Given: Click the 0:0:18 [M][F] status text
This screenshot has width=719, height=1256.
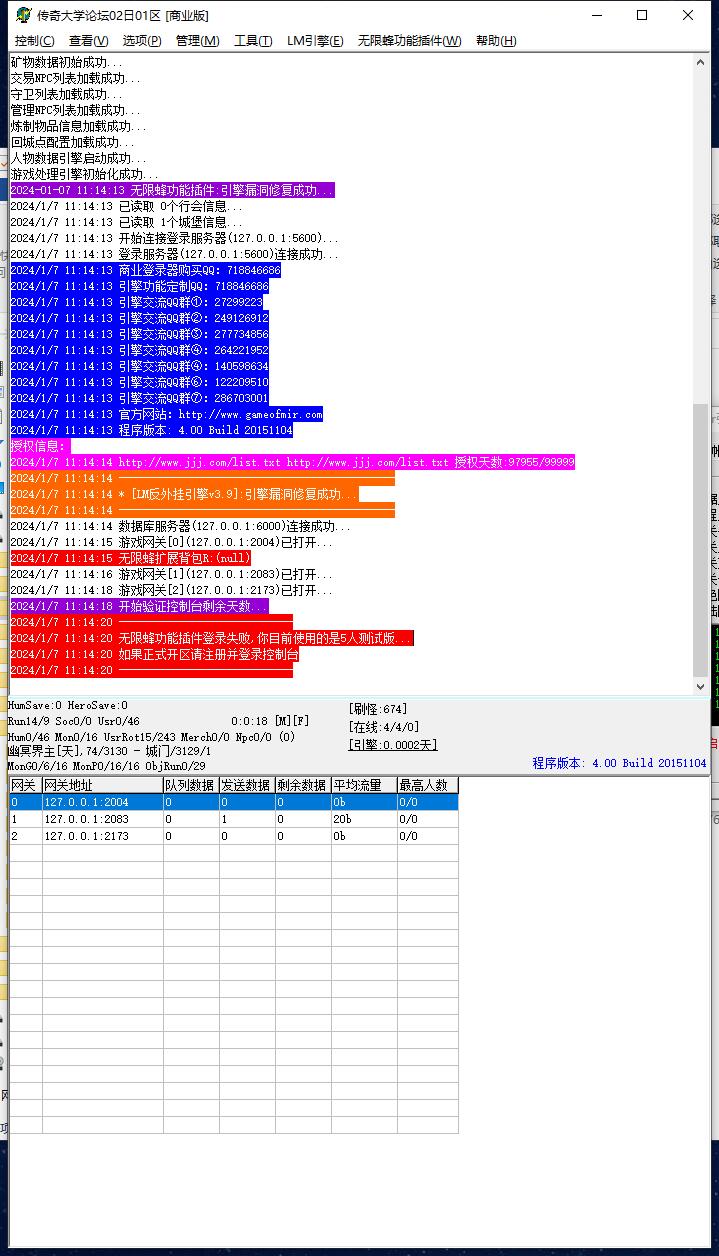Looking at the screenshot, I should click(270, 721).
